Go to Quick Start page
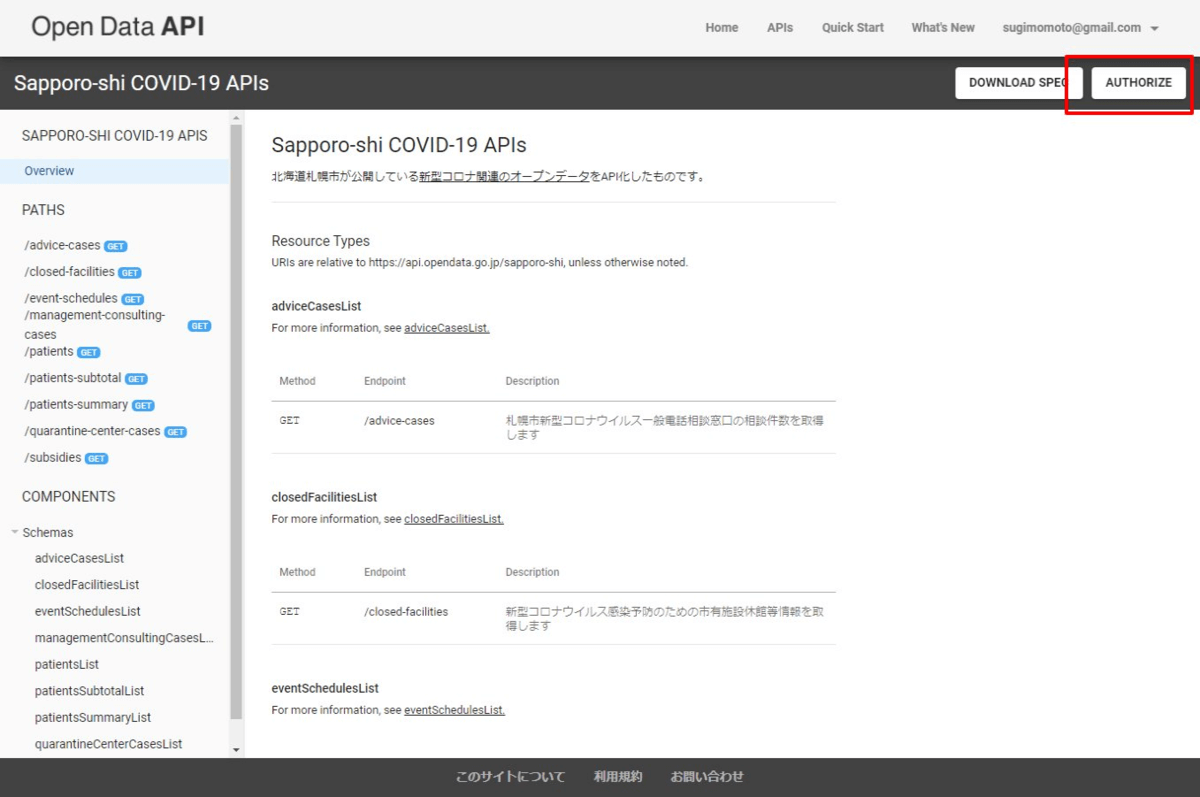The image size is (1200, 797). (x=853, y=28)
